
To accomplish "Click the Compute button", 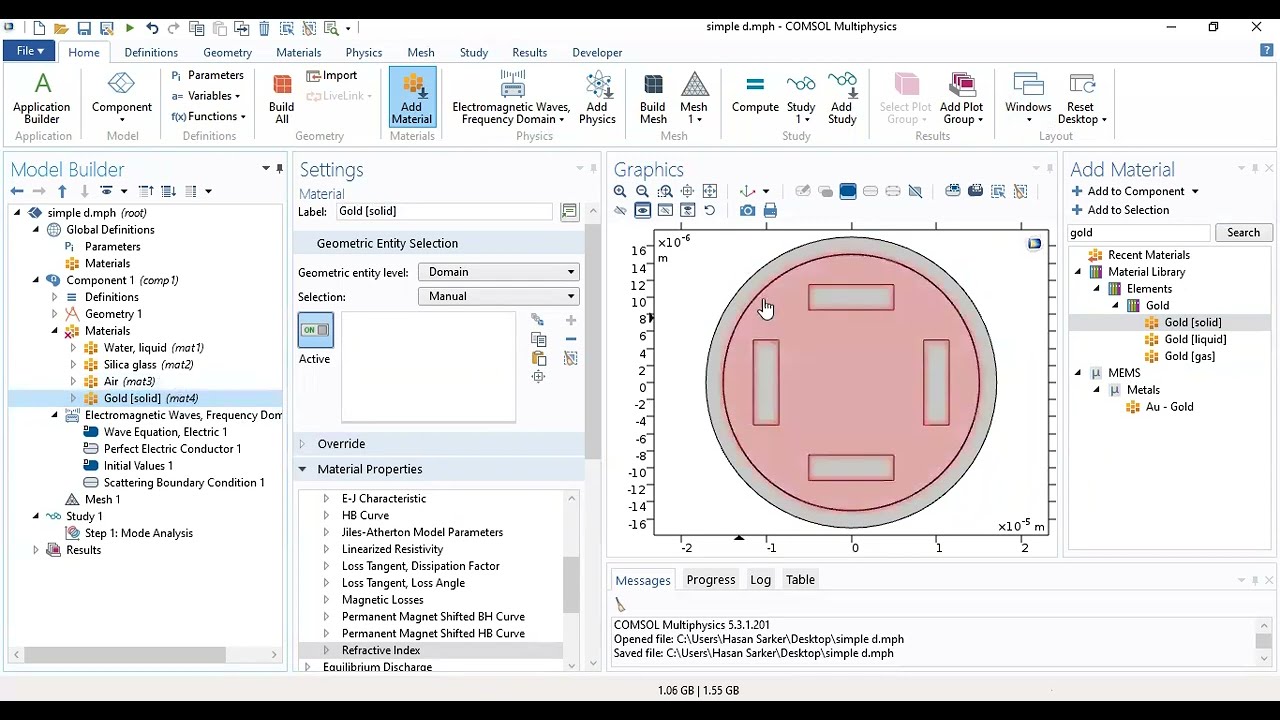I will coord(755,94).
